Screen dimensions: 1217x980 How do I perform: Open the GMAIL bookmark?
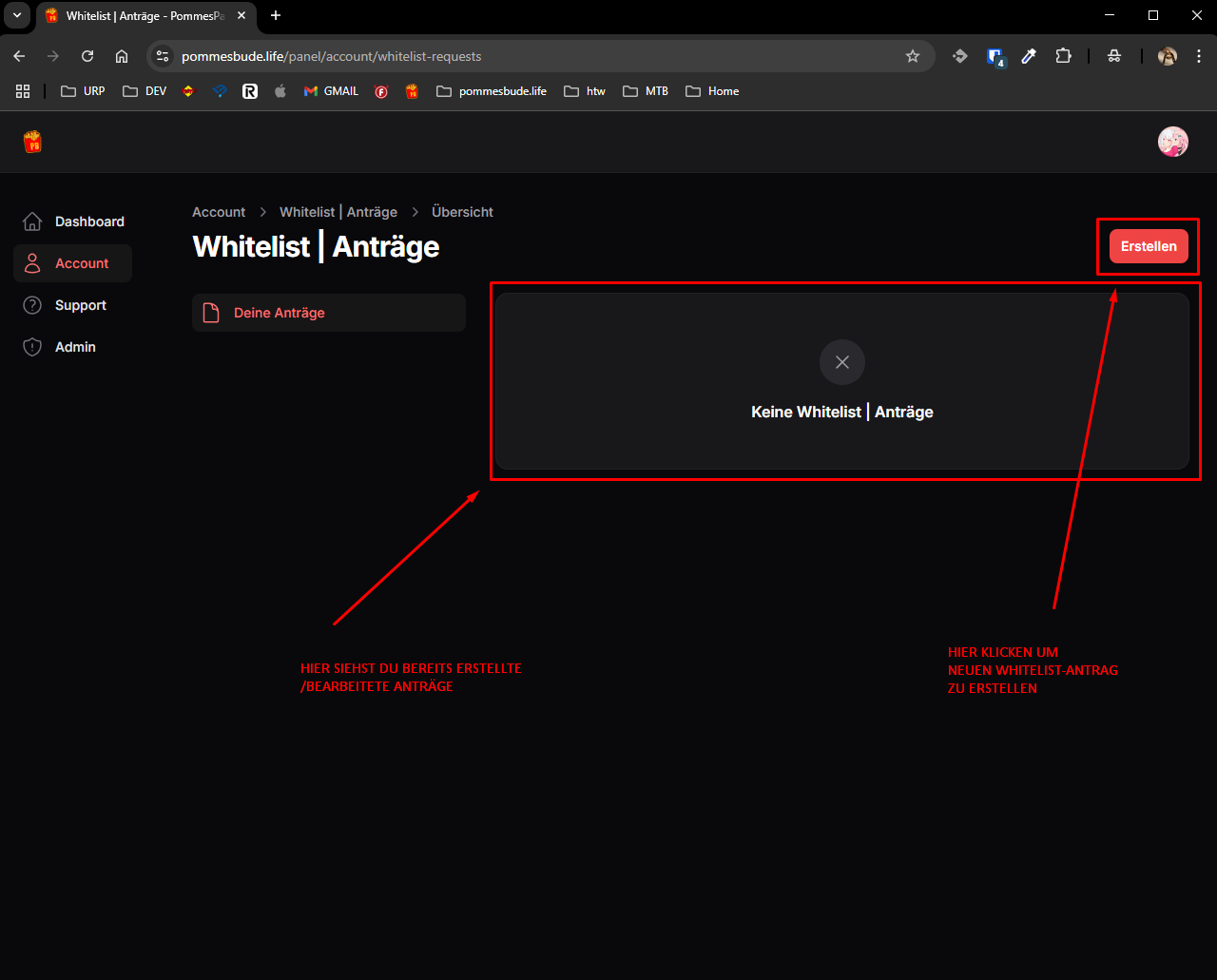pos(331,91)
